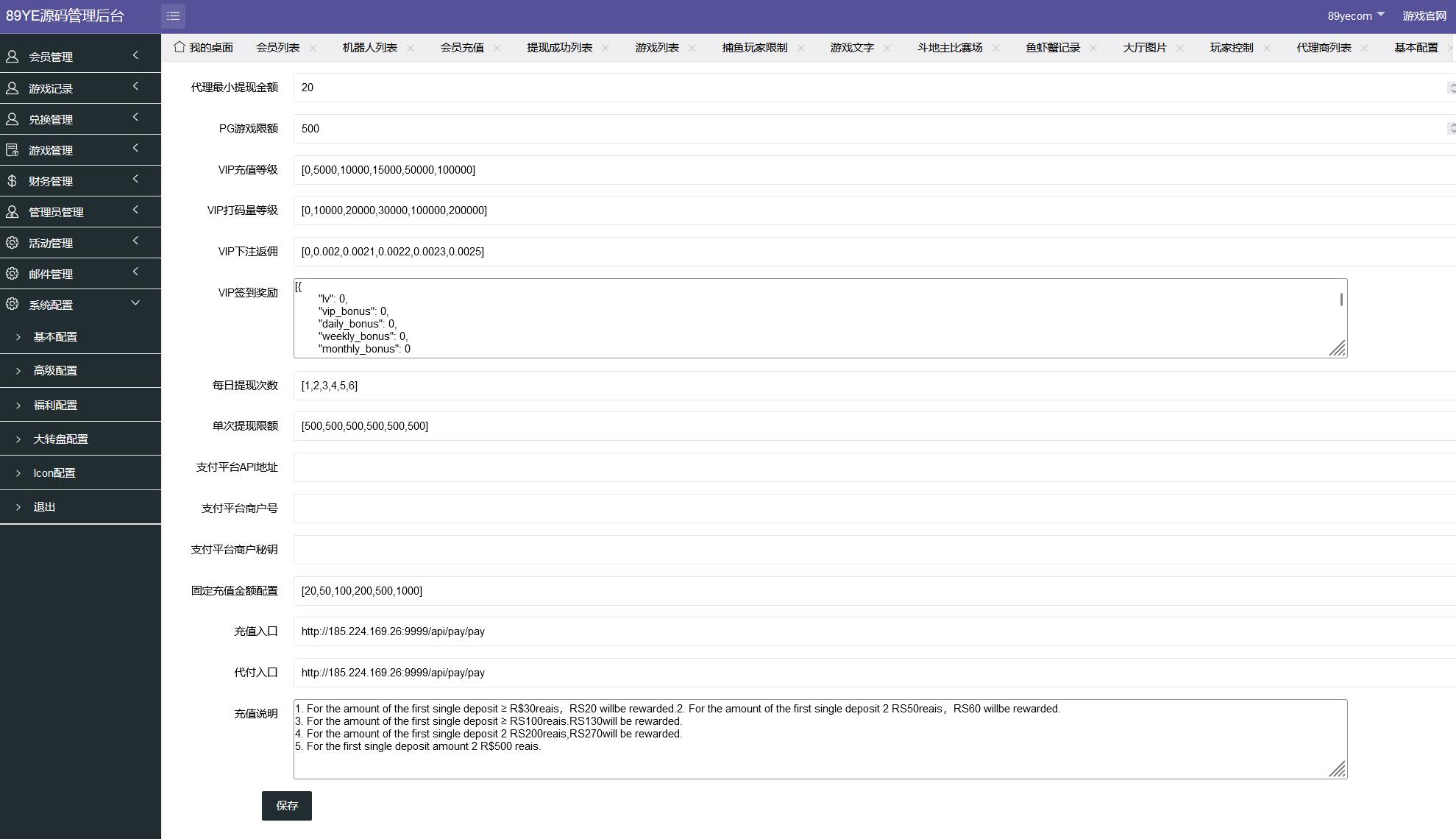The image size is (1456, 839).
Task: Close the 鱼虾蟹记录 tab
Action: [1093, 48]
